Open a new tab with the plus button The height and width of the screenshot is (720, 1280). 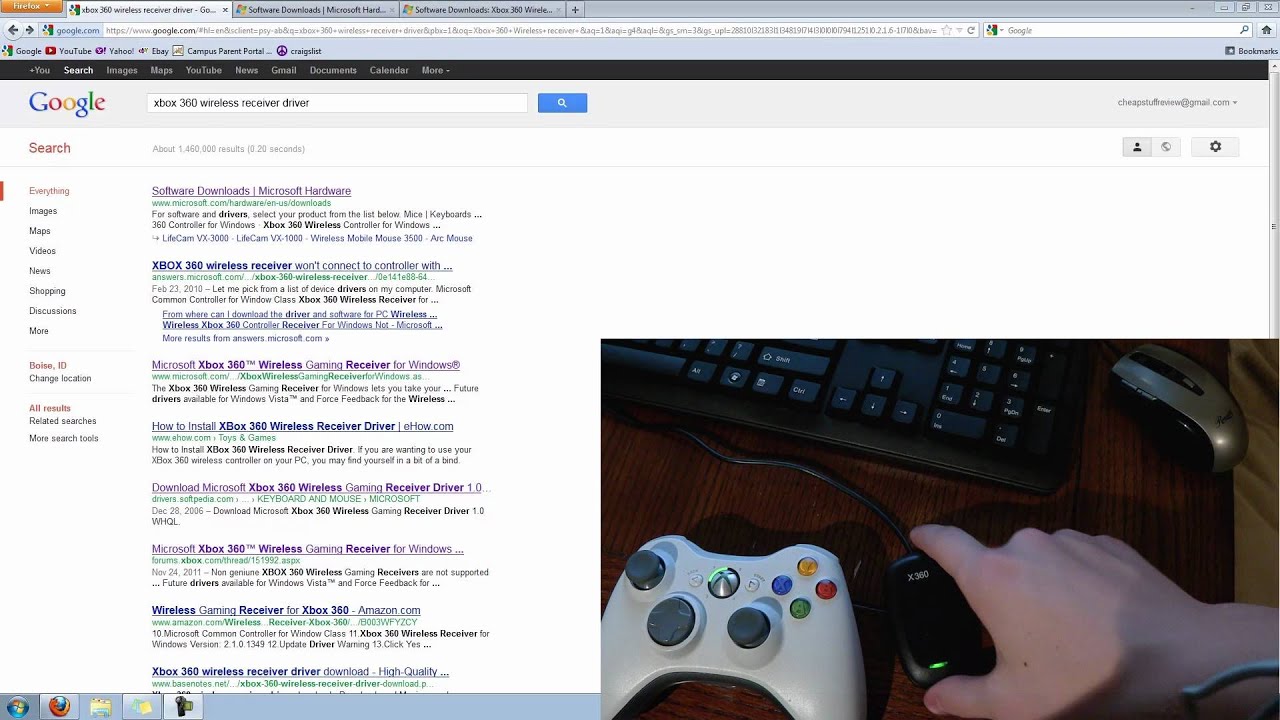pyautogui.click(x=575, y=10)
